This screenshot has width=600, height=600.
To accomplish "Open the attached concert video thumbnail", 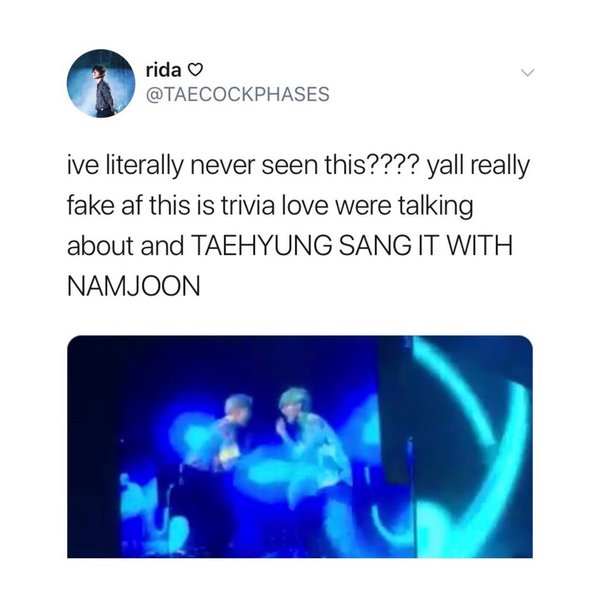I will pyautogui.click(x=300, y=446).
